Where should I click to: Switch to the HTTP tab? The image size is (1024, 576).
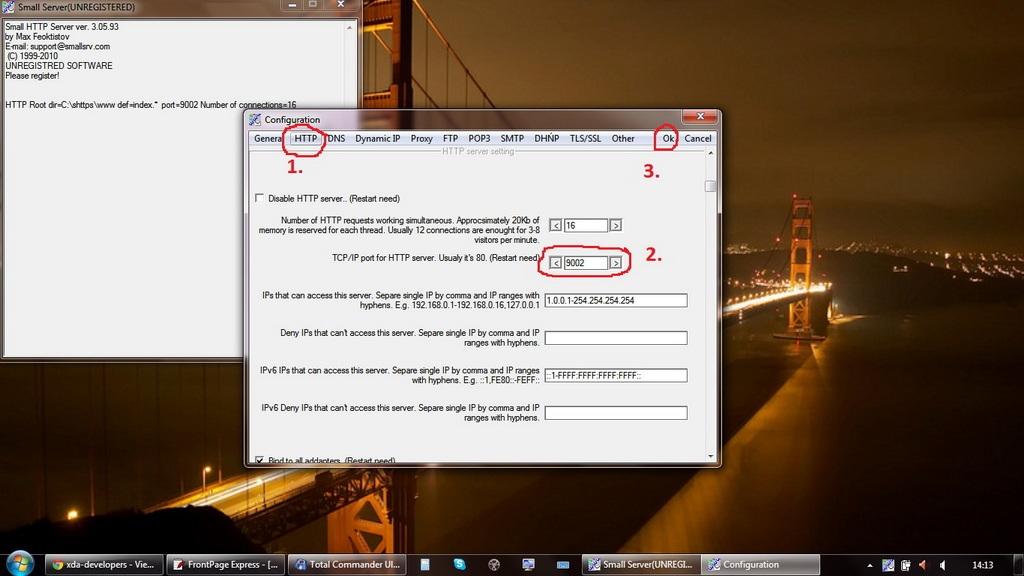(305, 138)
